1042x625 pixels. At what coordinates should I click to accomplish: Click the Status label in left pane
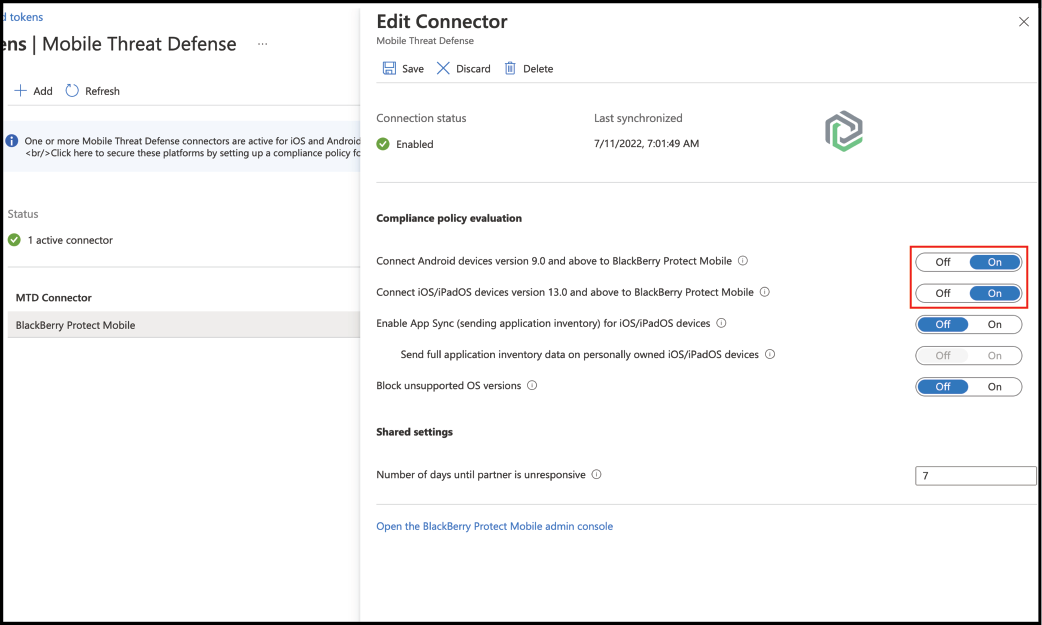click(x=23, y=214)
